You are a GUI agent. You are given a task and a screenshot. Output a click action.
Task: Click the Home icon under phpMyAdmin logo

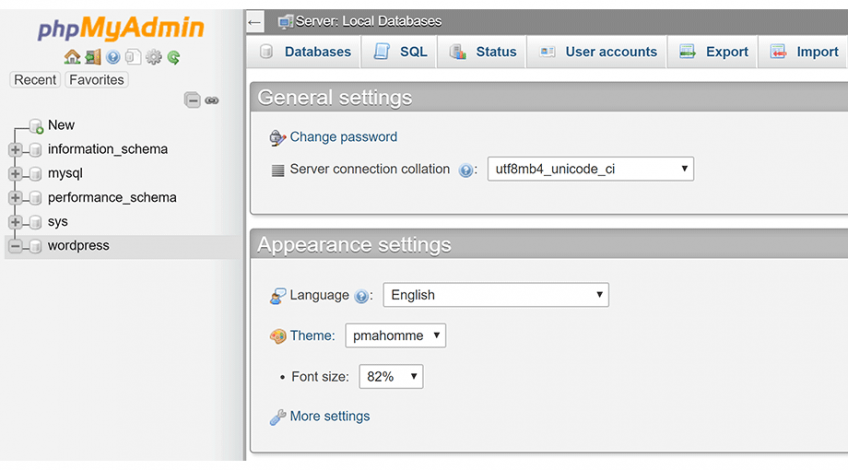71,58
